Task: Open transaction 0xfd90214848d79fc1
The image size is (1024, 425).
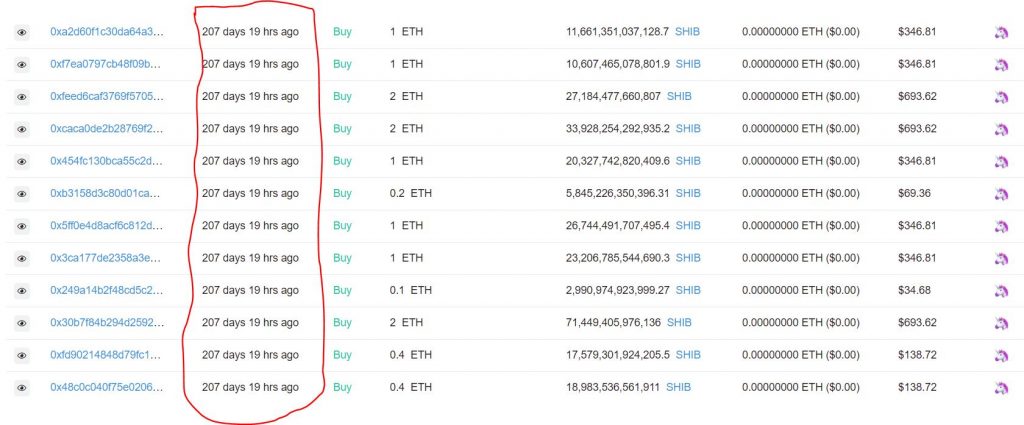Action: [106, 354]
